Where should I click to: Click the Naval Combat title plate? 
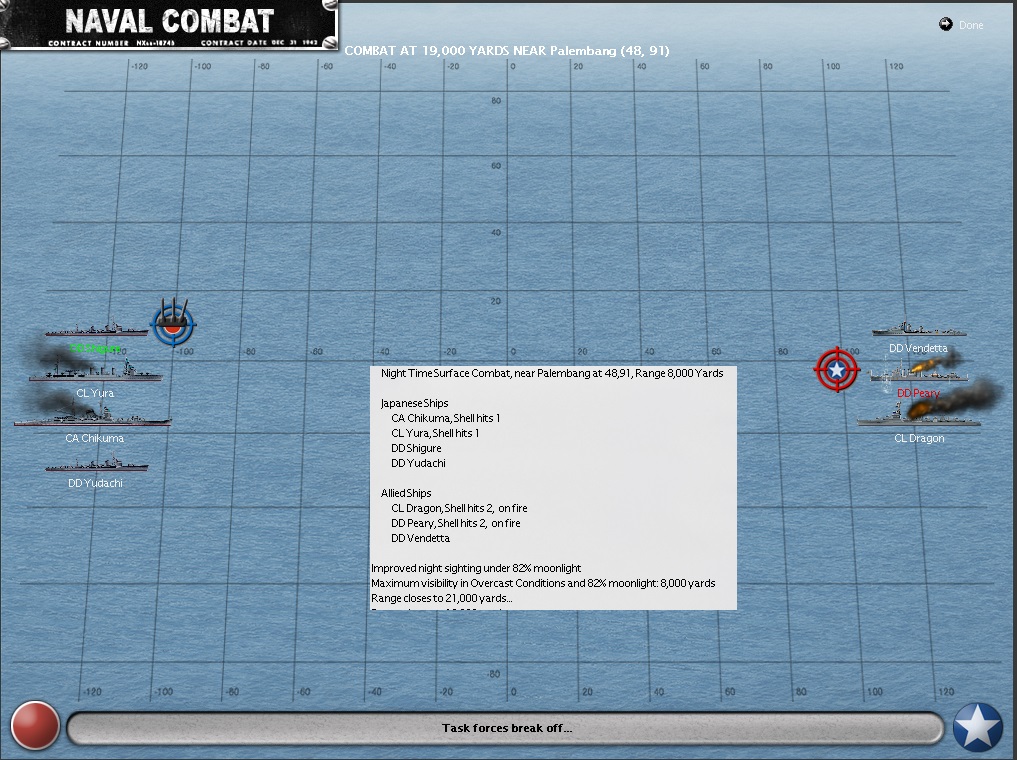point(169,25)
